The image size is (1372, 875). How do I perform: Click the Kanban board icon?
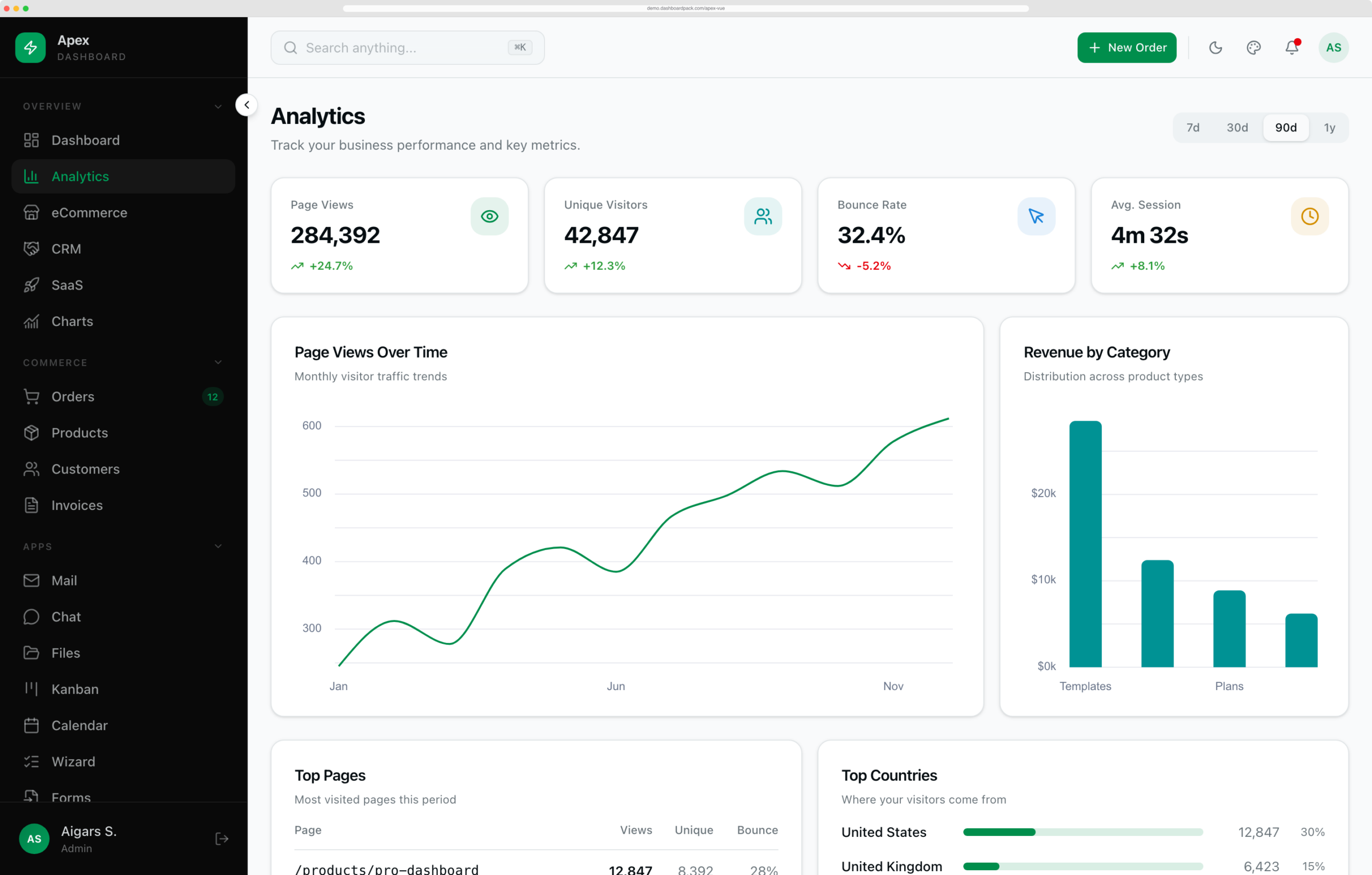coord(31,689)
